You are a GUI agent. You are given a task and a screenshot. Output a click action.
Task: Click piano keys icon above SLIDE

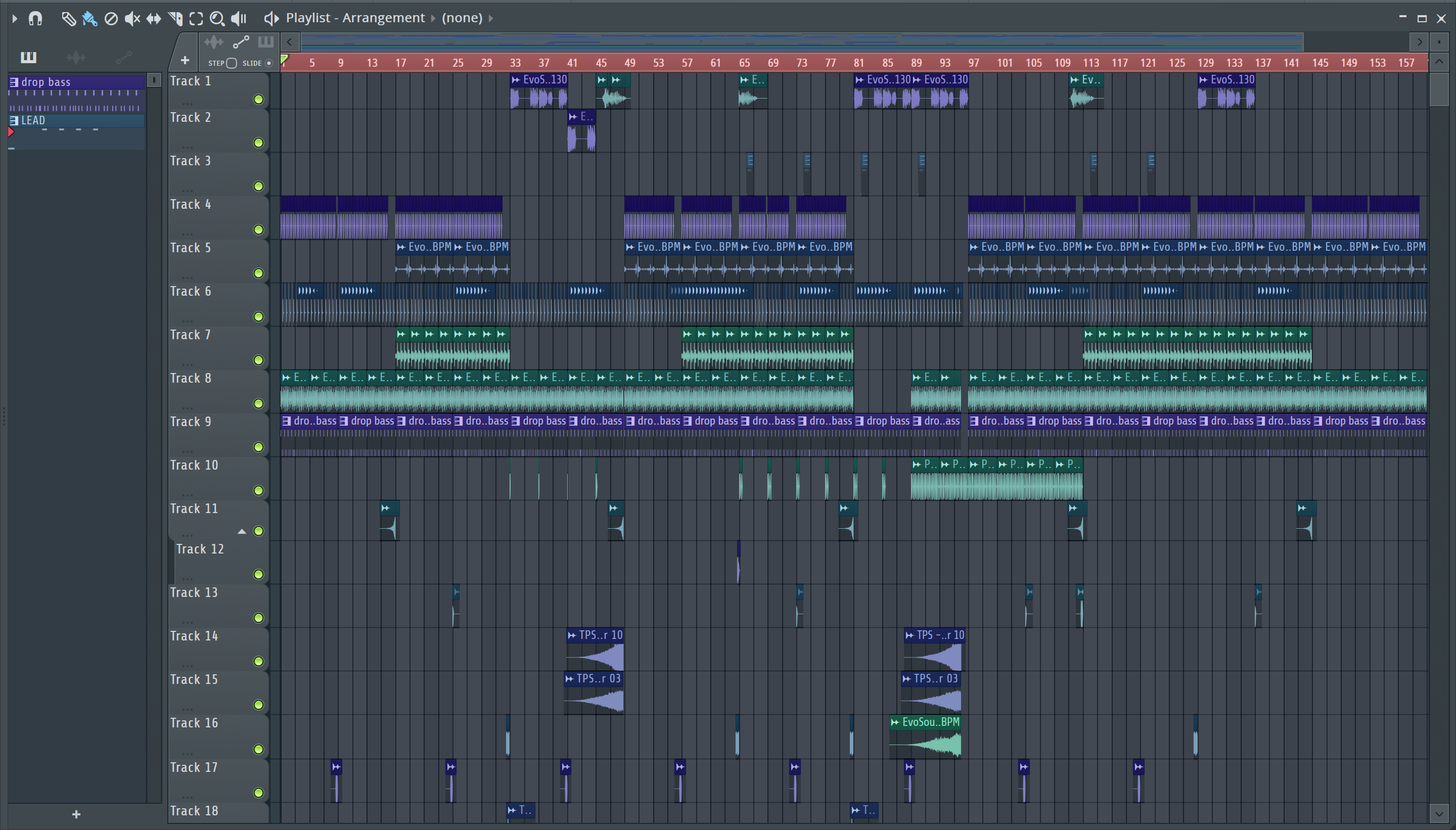pyautogui.click(x=265, y=42)
